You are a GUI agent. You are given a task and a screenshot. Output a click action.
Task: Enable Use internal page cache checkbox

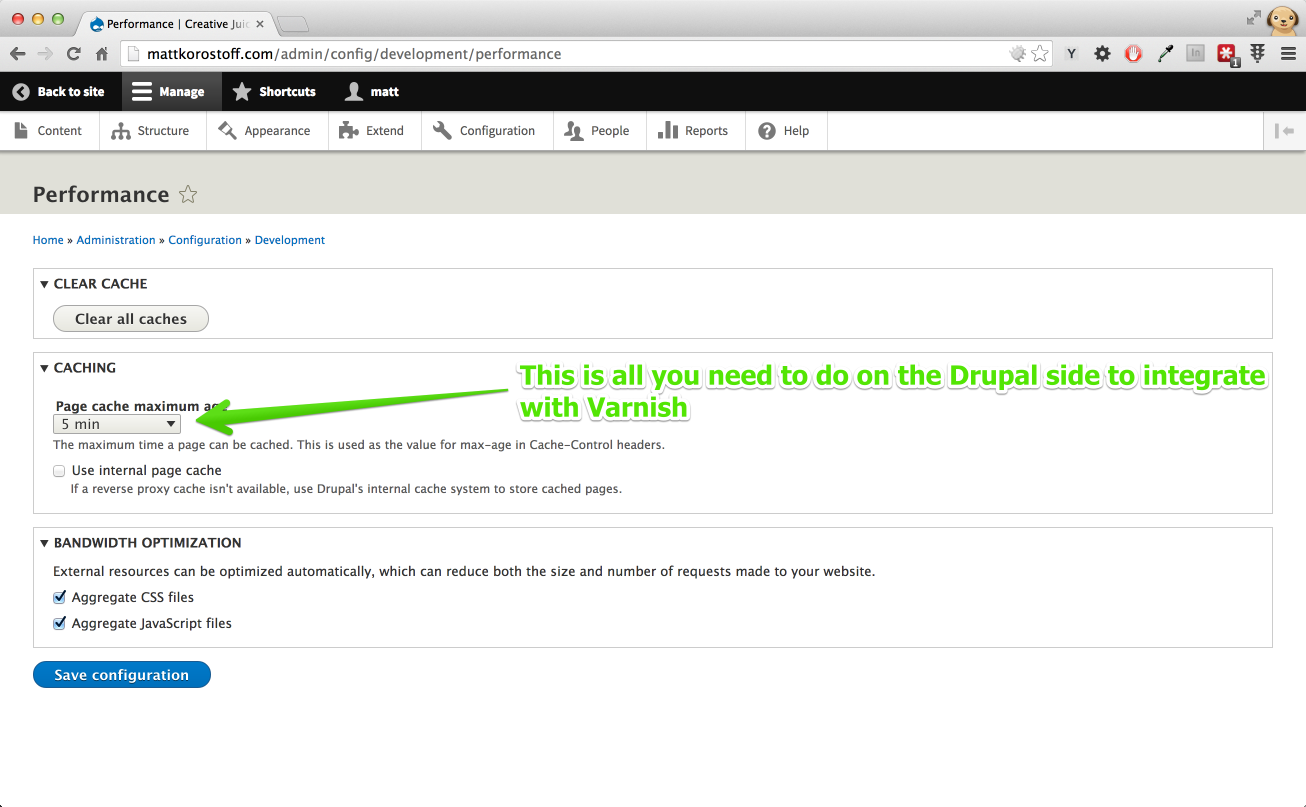(x=60, y=470)
